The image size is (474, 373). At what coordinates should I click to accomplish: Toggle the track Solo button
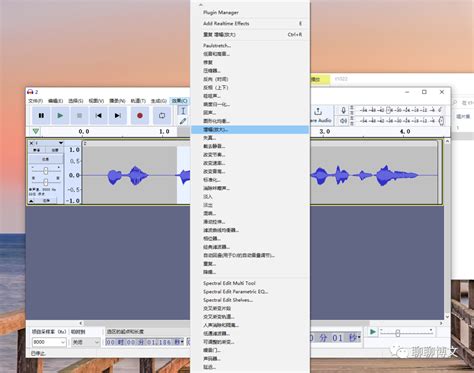pyautogui.click(x=54, y=150)
